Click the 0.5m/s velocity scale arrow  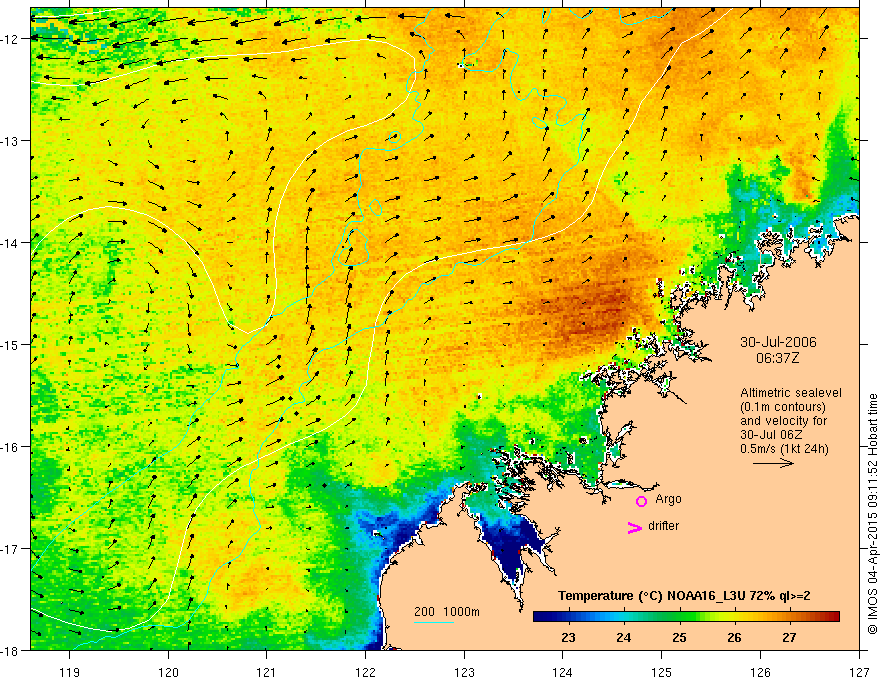tap(773, 463)
